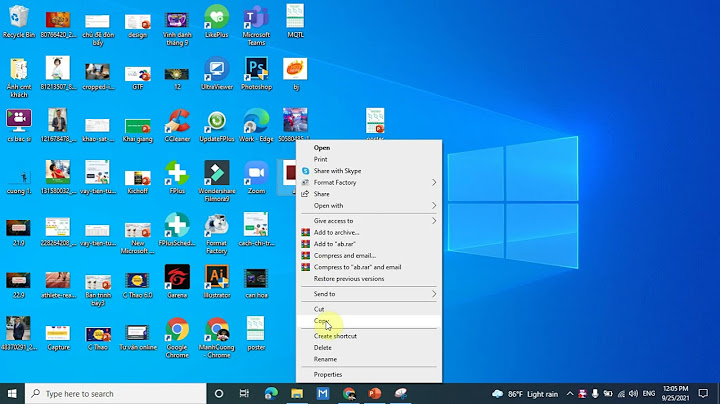Click Restore previous versions

click(x=370, y=279)
